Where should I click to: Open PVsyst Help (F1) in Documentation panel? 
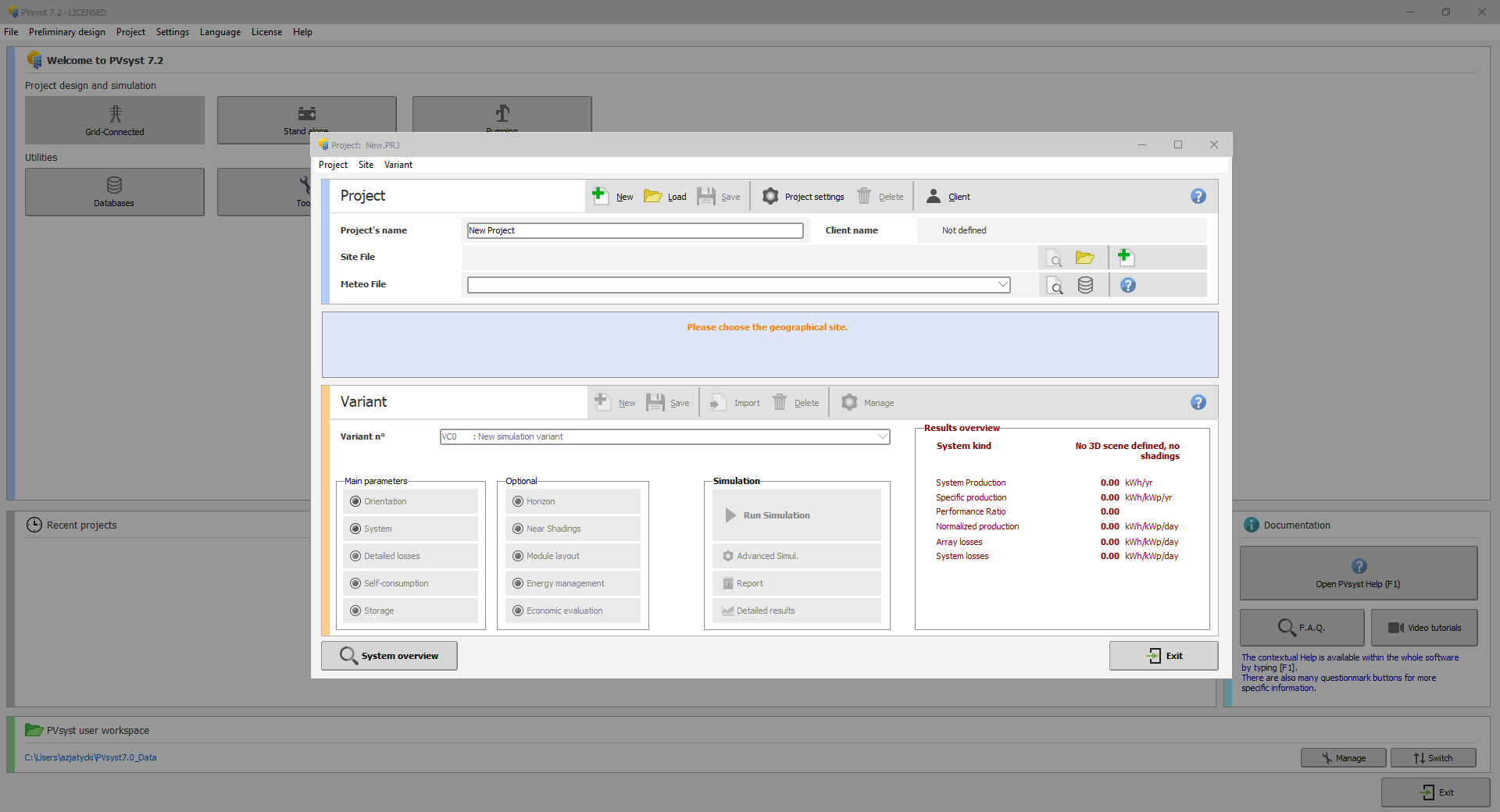click(1359, 573)
